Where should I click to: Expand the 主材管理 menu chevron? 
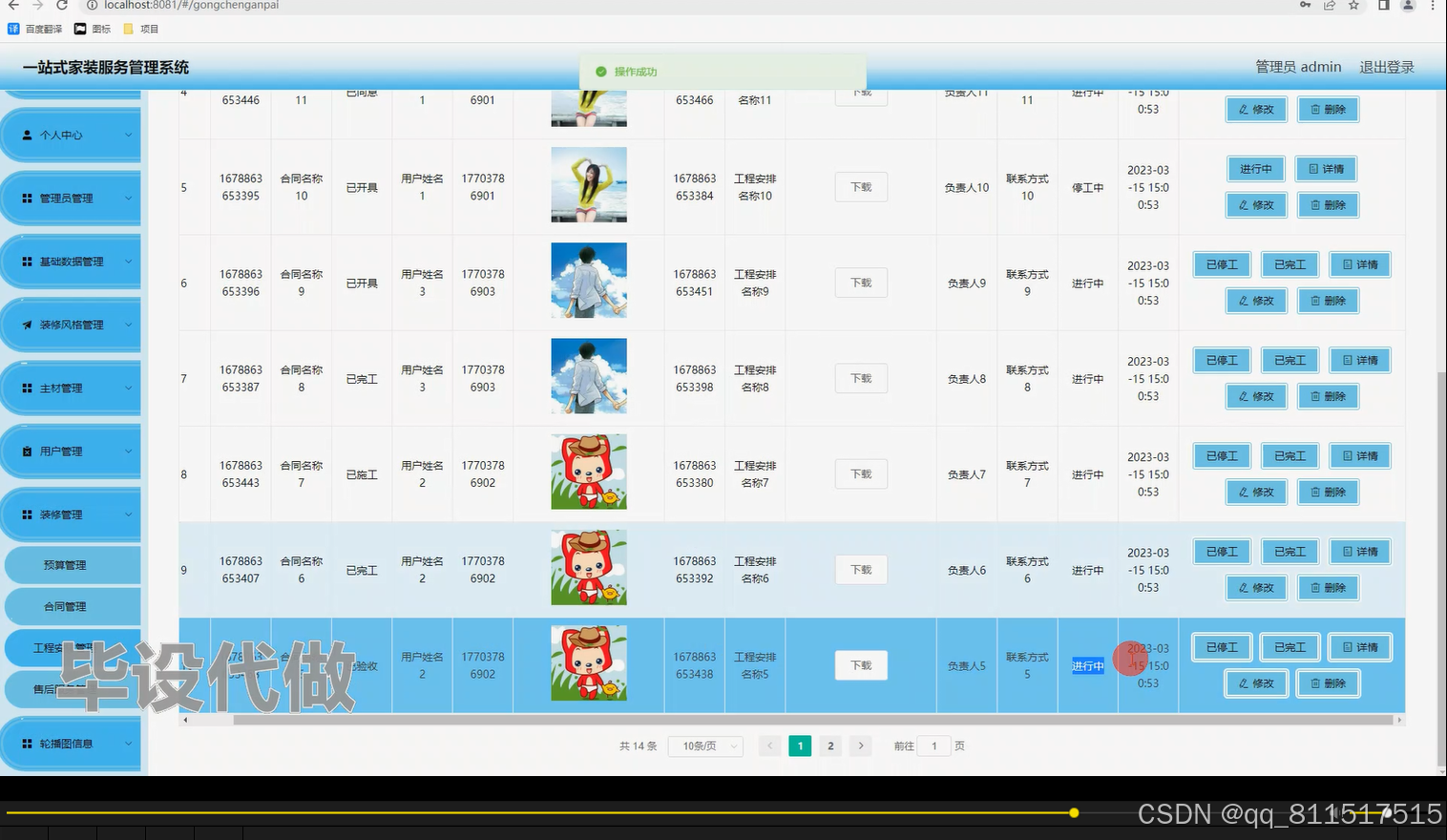click(129, 388)
